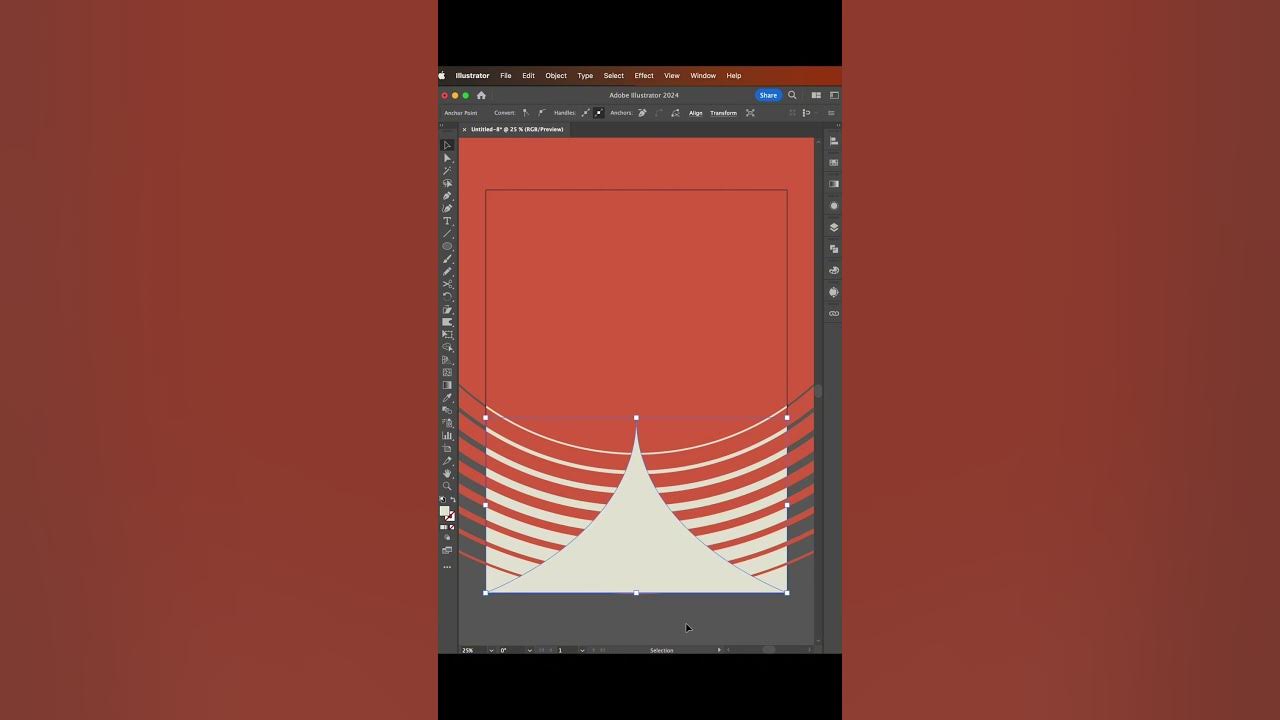
Task: Open control bar panel menu
Action: tap(831, 113)
